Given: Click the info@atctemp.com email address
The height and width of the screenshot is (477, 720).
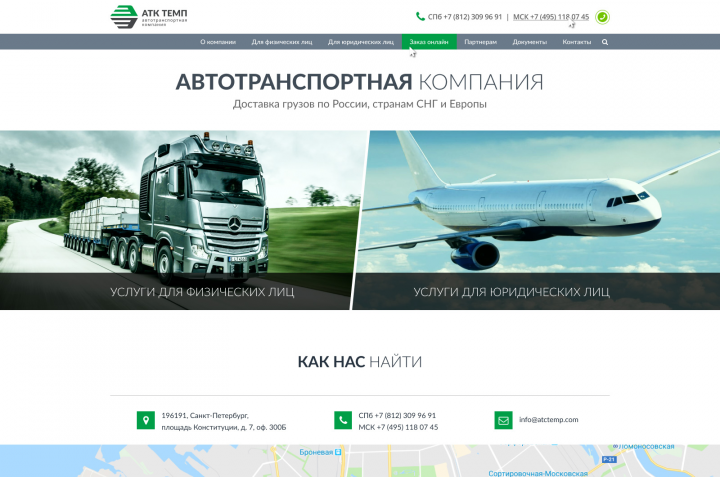Looking at the screenshot, I should [549, 420].
